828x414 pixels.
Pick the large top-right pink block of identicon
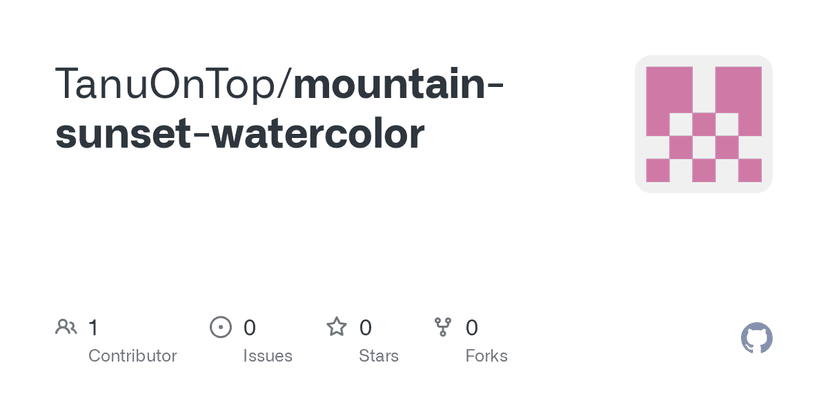click(738, 100)
